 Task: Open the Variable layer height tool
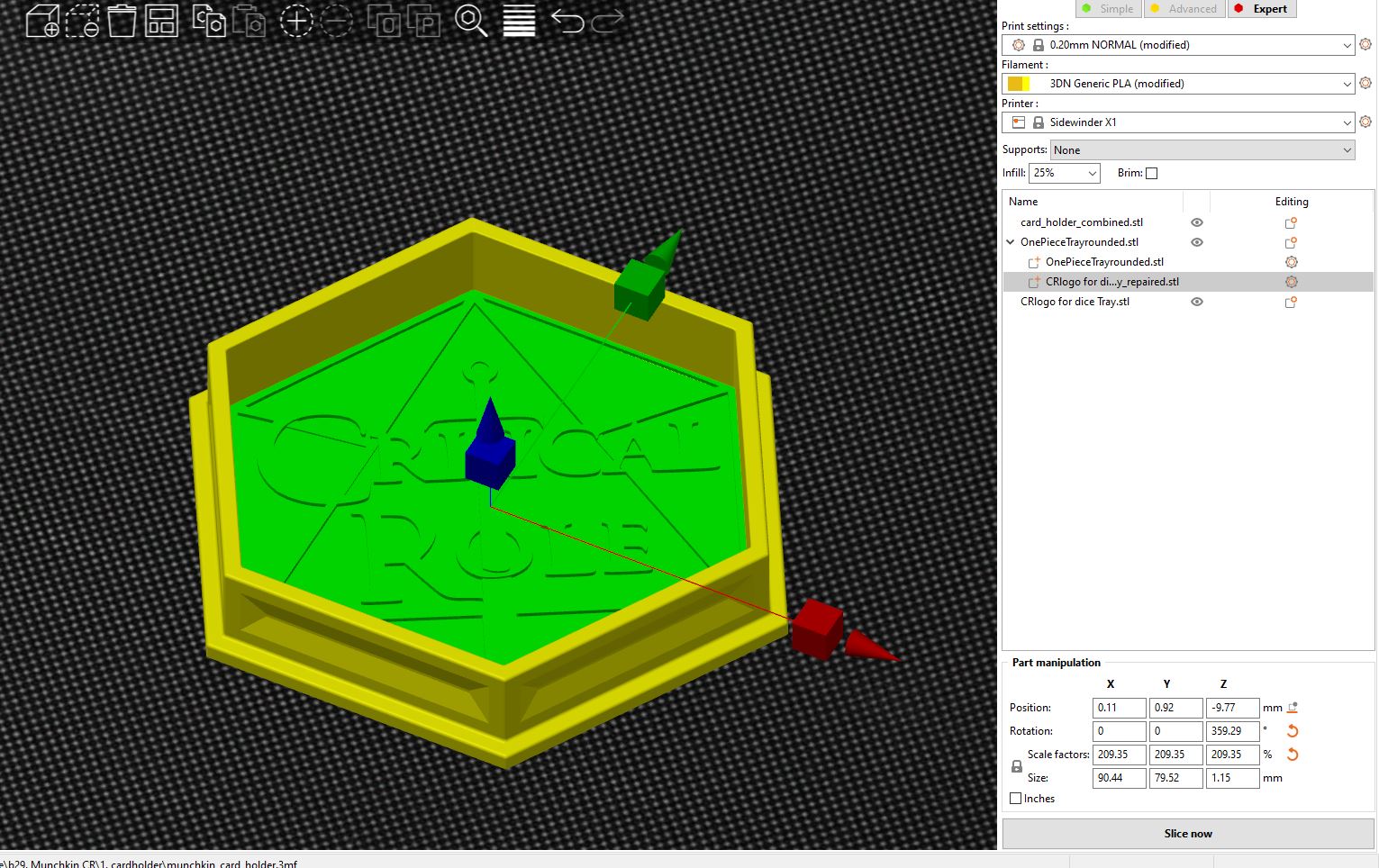(519, 21)
